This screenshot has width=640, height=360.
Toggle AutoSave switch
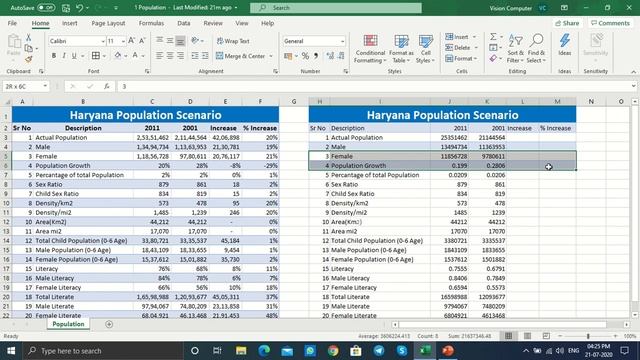click(x=46, y=8)
